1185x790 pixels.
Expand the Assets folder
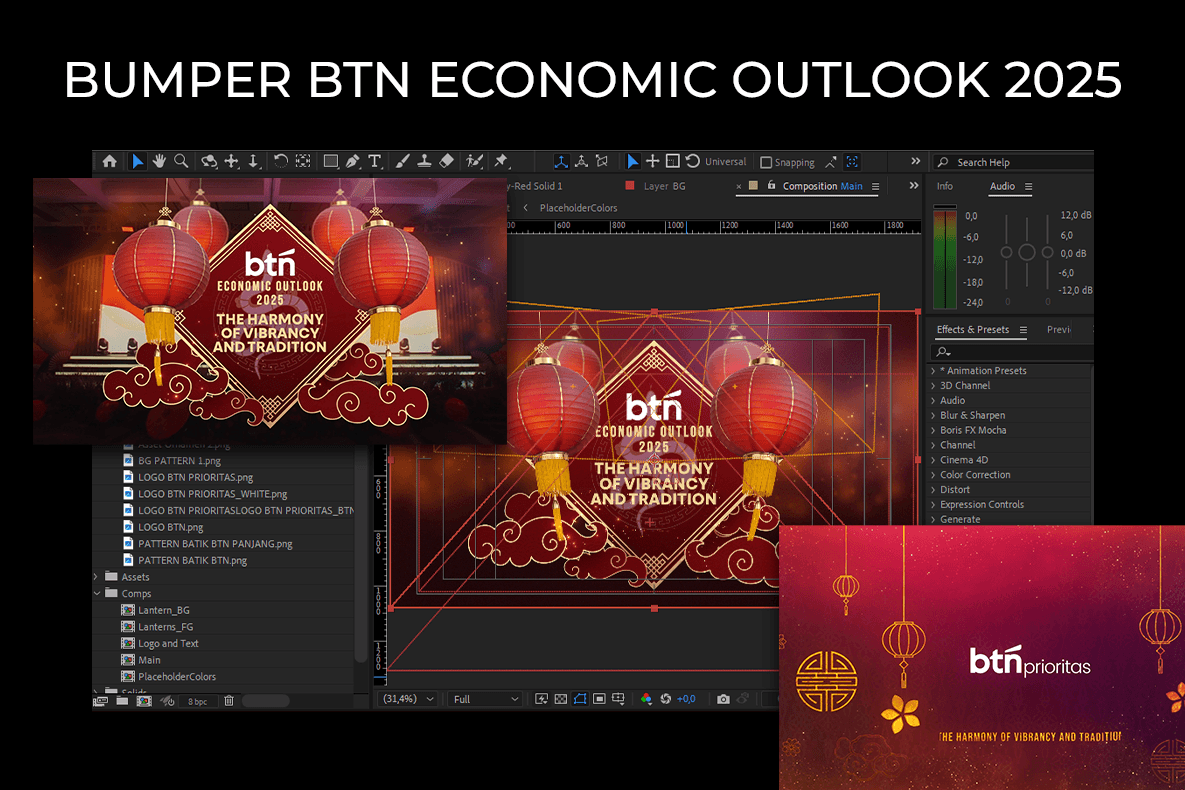[96, 577]
